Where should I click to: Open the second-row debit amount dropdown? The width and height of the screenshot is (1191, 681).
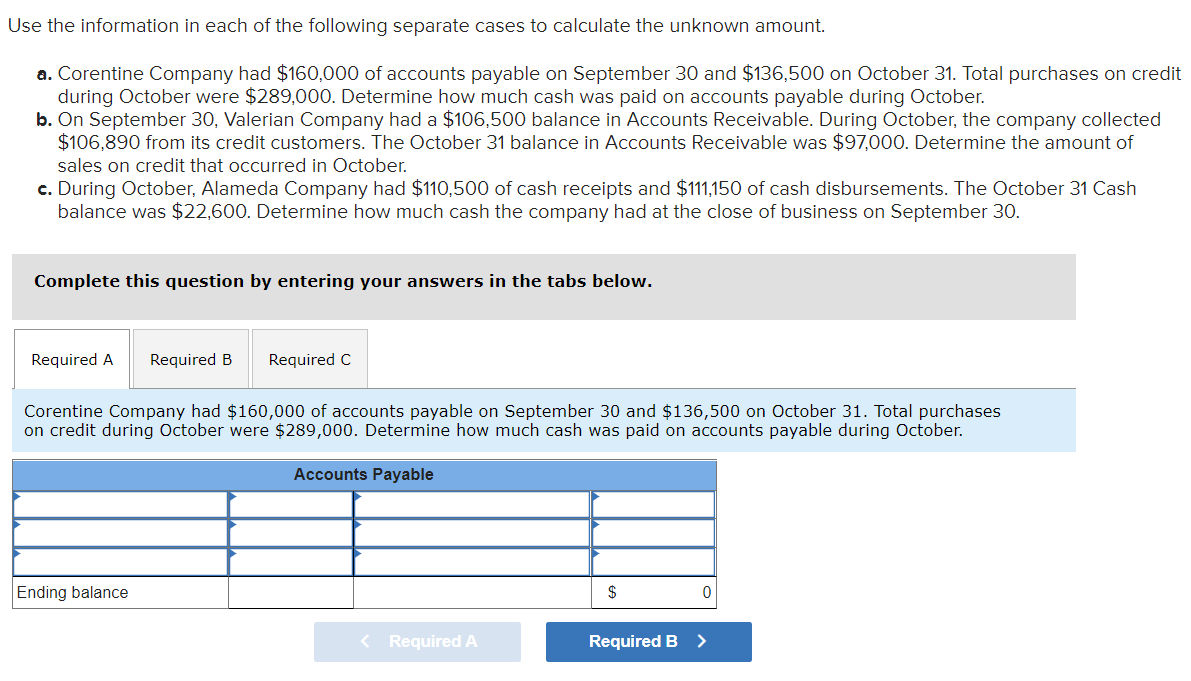[x=290, y=533]
